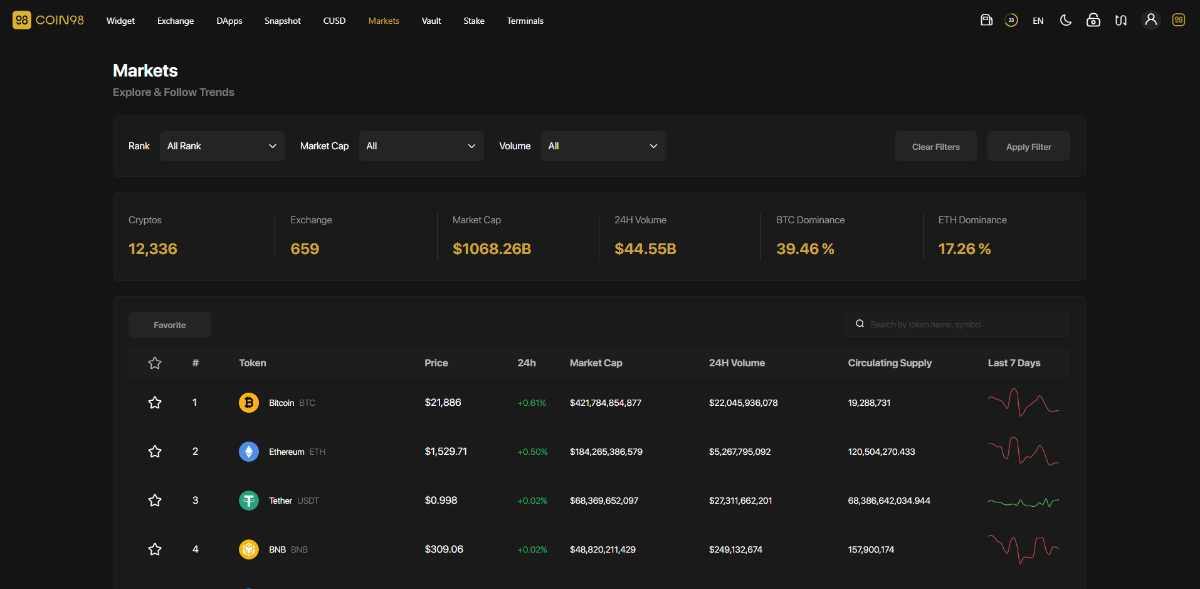
Task: Sort by Market Cap column header
Action: click(596, 363)
